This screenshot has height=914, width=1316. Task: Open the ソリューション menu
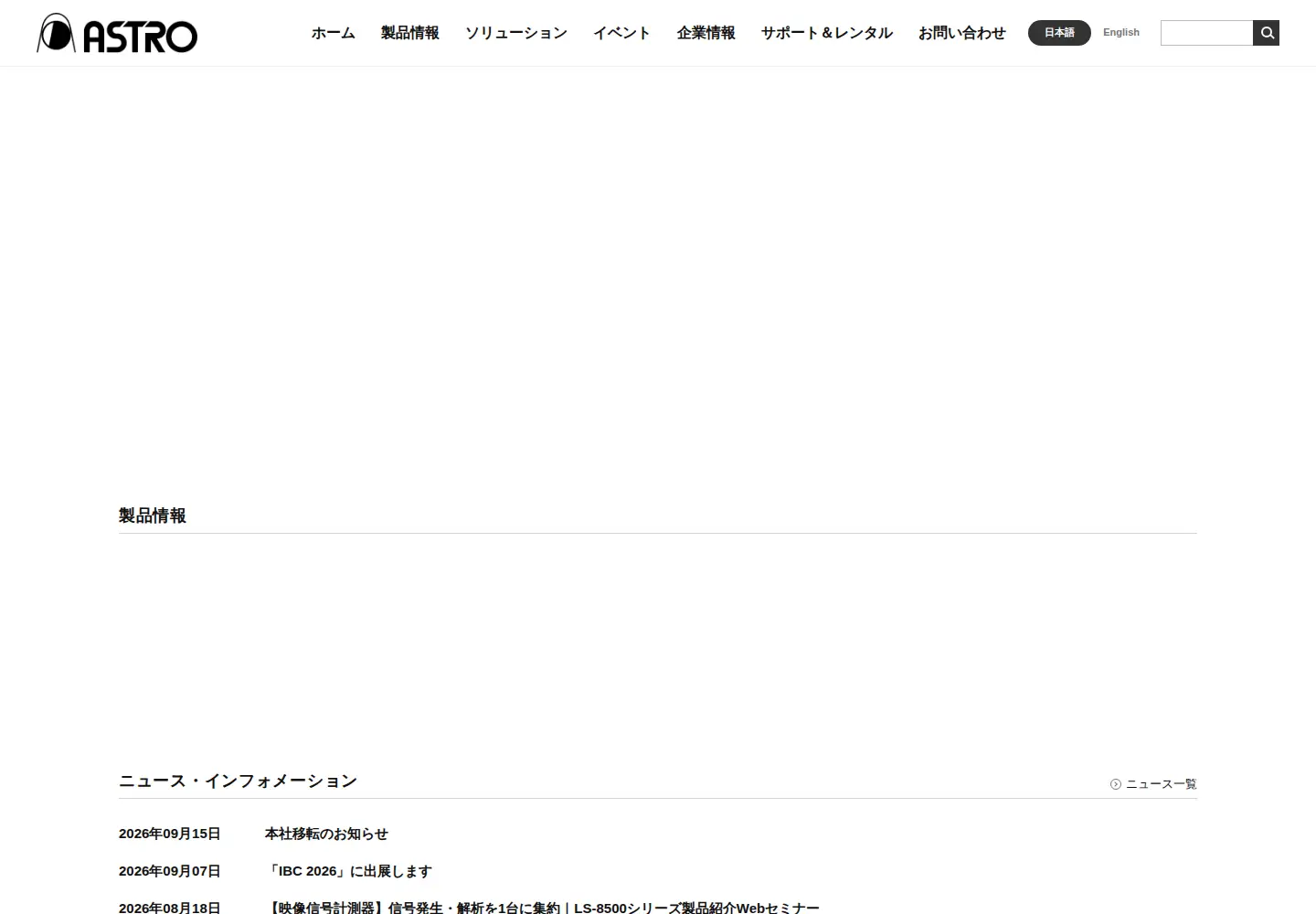click(x=516, y=33)
